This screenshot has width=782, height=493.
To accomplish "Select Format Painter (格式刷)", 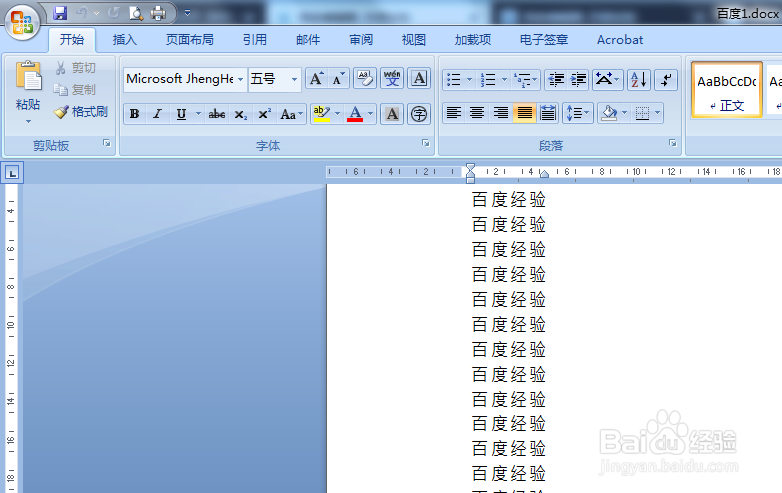I will point(81,112).
